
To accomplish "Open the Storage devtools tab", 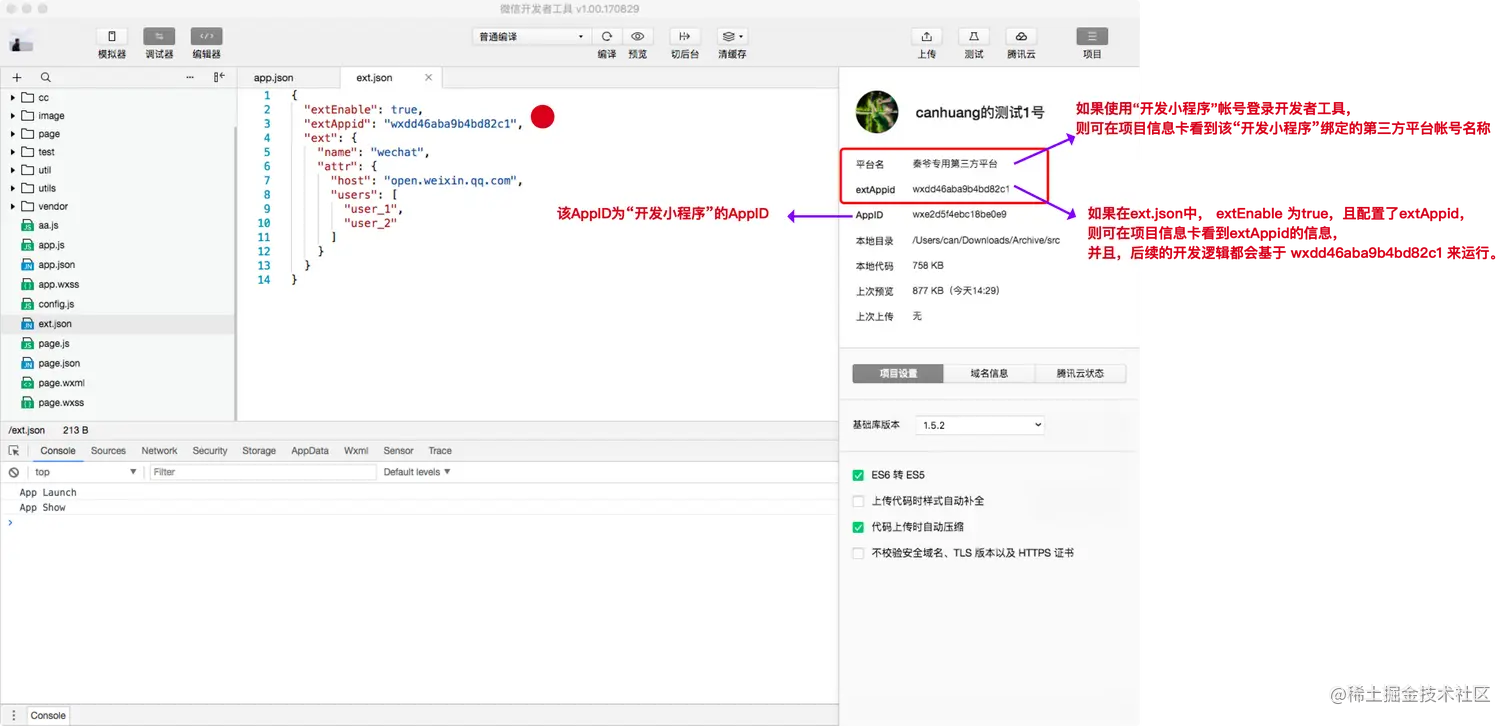I will click(x=259, y=451).
